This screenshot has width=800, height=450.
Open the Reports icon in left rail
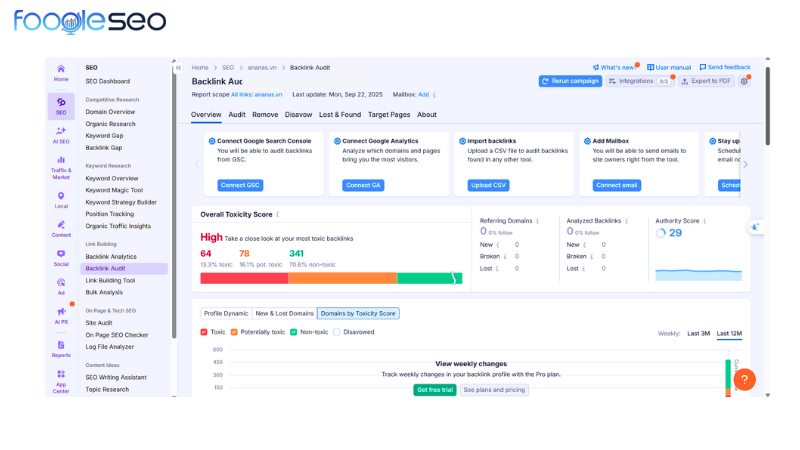(61, 346)
